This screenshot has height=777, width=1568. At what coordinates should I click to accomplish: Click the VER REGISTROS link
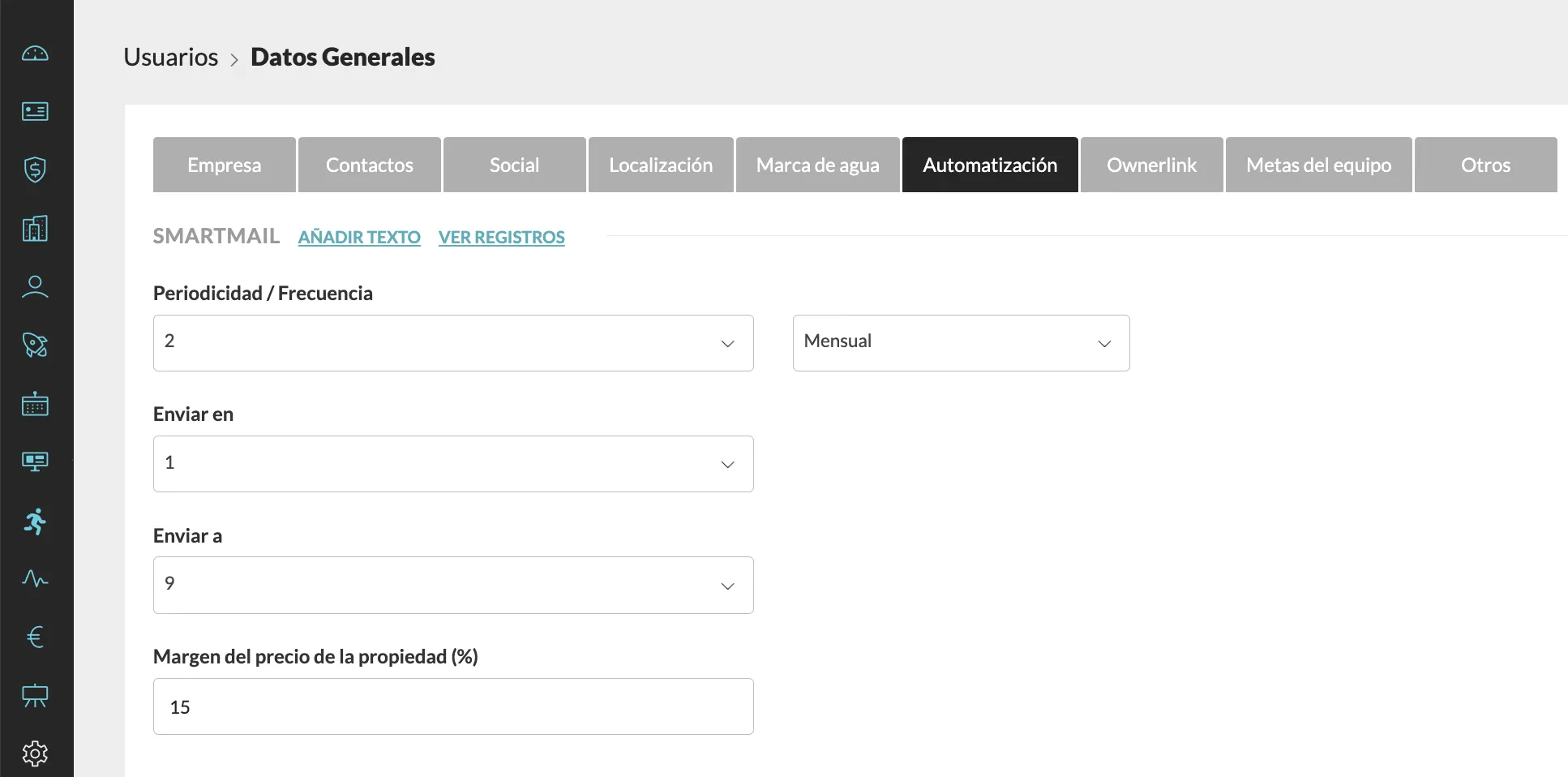coord(502,237)
